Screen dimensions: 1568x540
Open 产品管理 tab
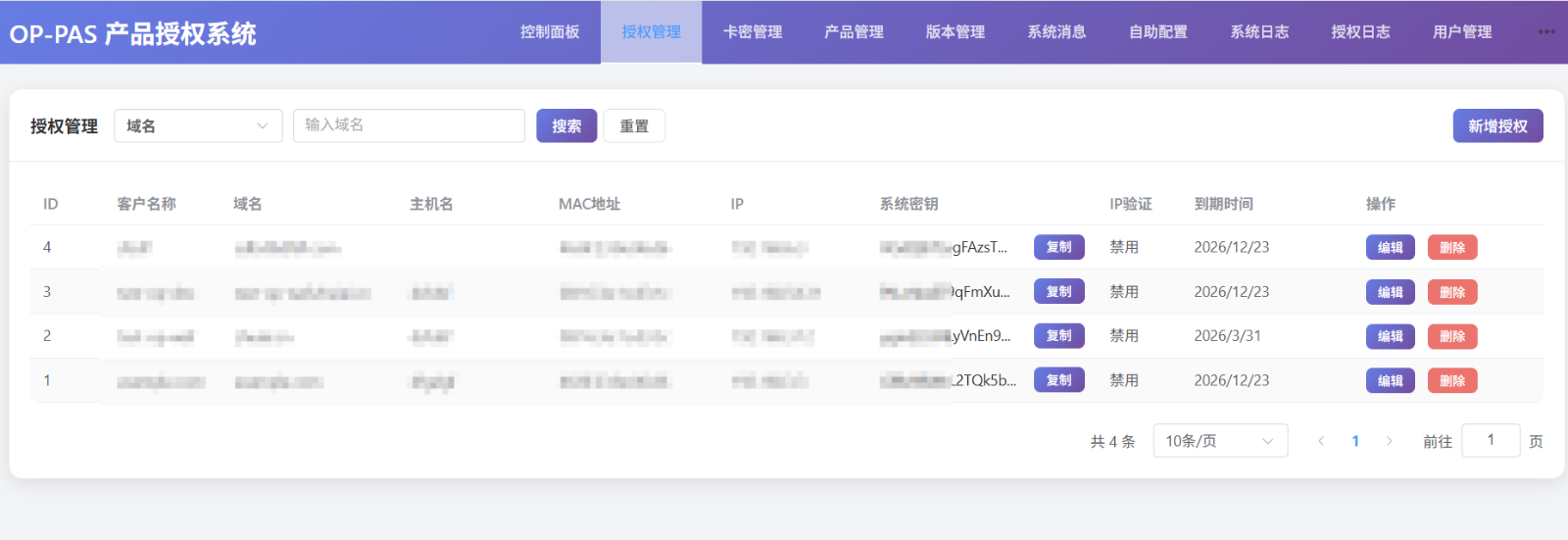tap(854, 32)
